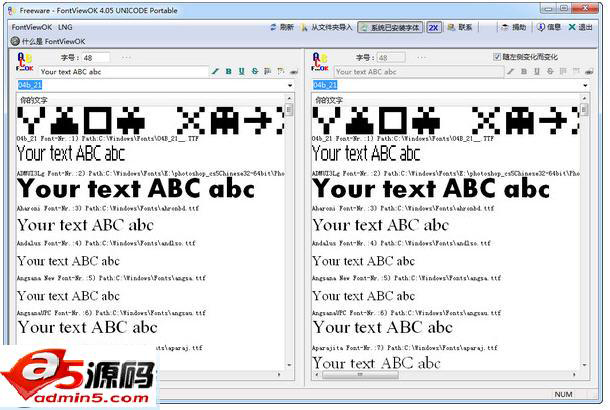Expand the left pane 04b_21 font dropdown
Viewport: 610px width, 410px height.
290,85
